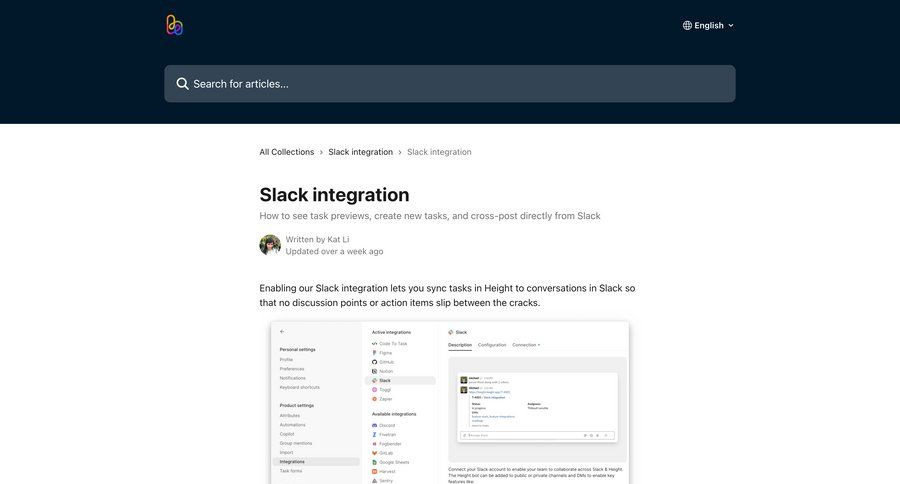Click the Height logo in the header
Screen dimensions: 900x484
click(x=175, y=25)
